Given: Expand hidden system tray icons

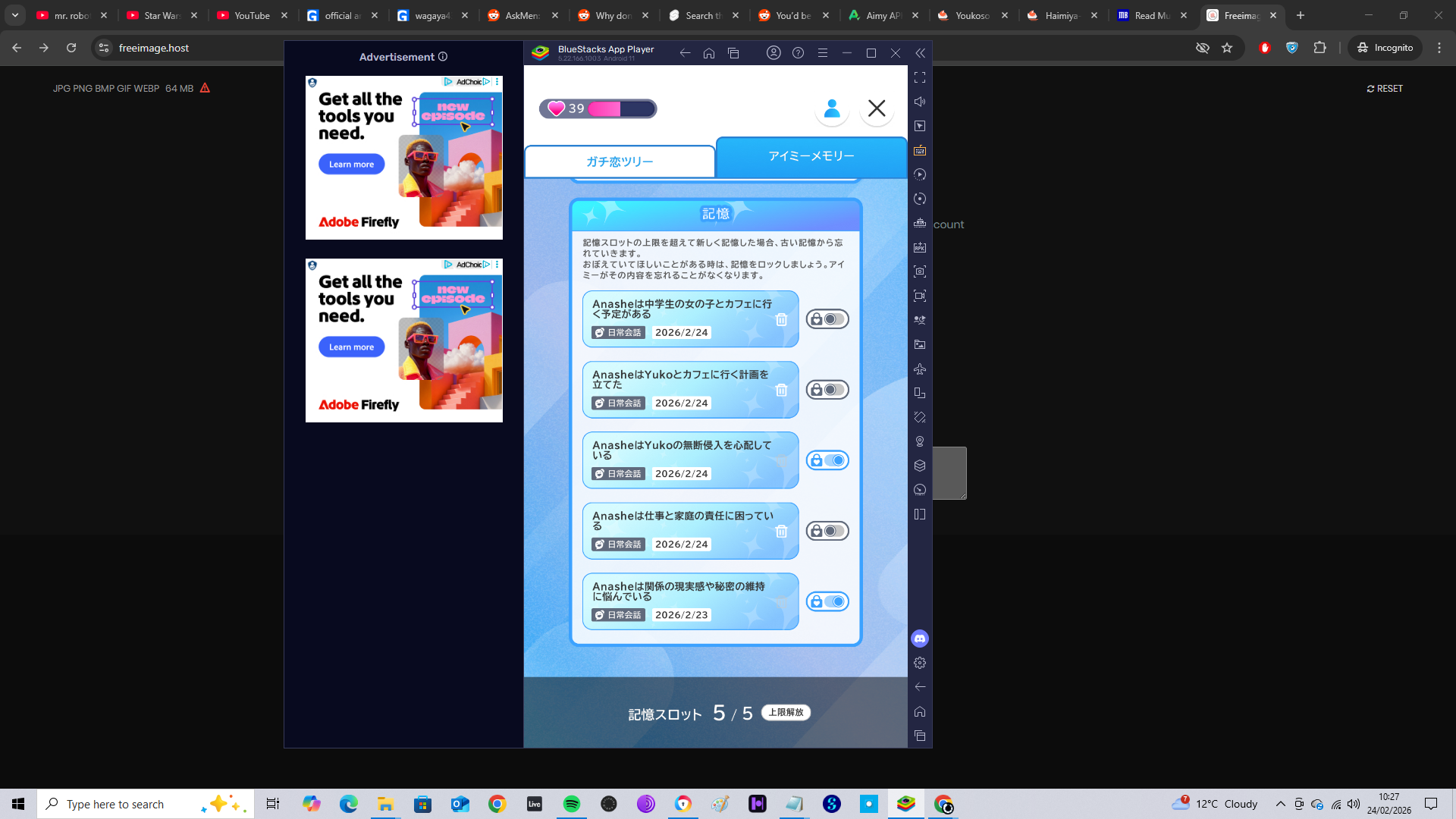Looking at the screenshot, I should (x=1280, y=804).
